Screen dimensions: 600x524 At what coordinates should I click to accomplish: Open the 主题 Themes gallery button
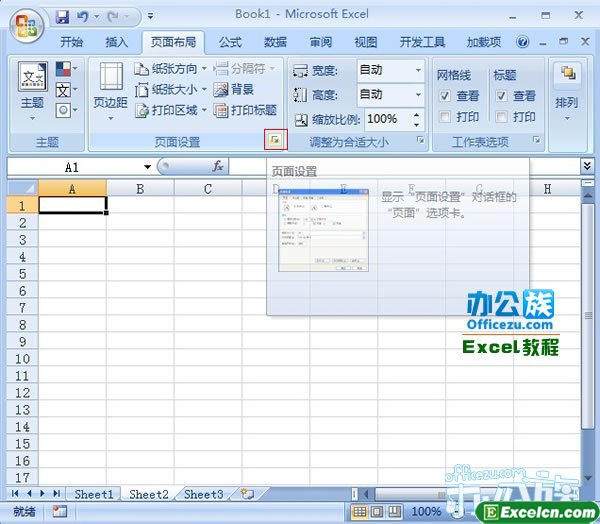click(33, 91)
